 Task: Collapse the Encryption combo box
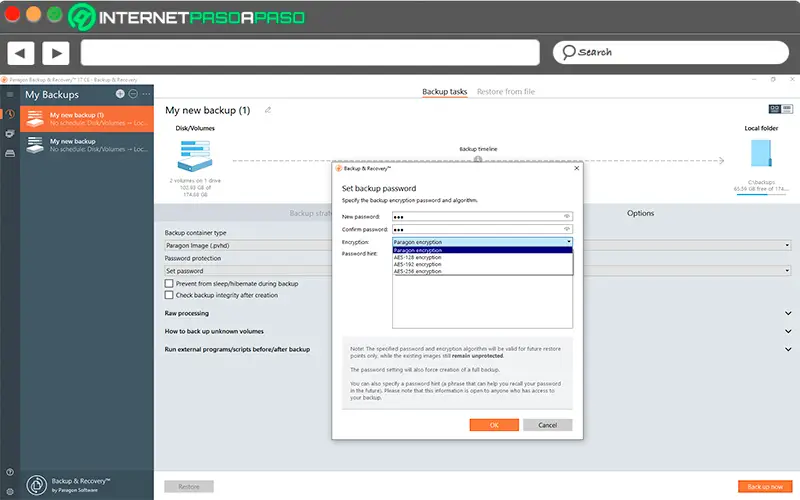569,242
